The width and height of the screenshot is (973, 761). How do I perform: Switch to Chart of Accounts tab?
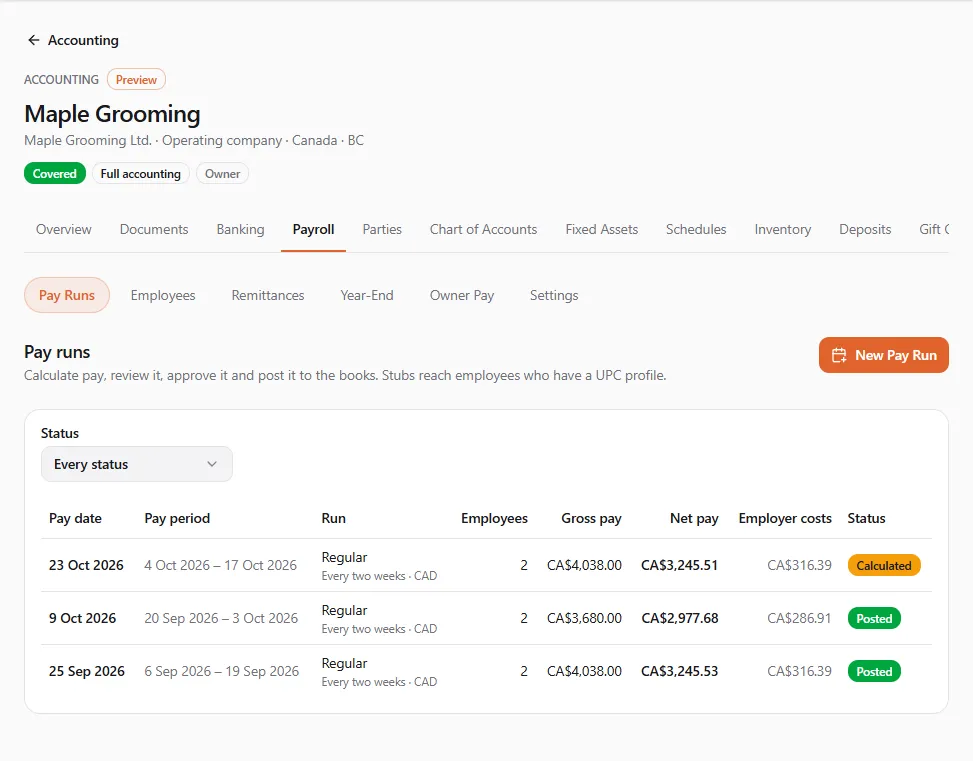click(483, 229)
